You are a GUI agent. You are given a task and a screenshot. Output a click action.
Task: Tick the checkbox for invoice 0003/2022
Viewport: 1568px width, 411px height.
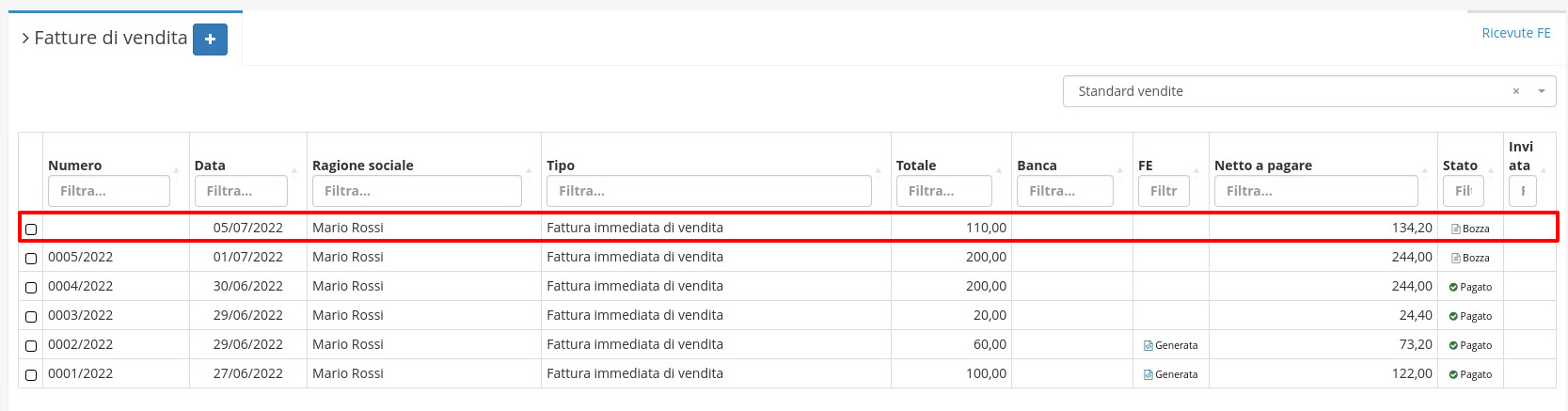tap(31, 317)
